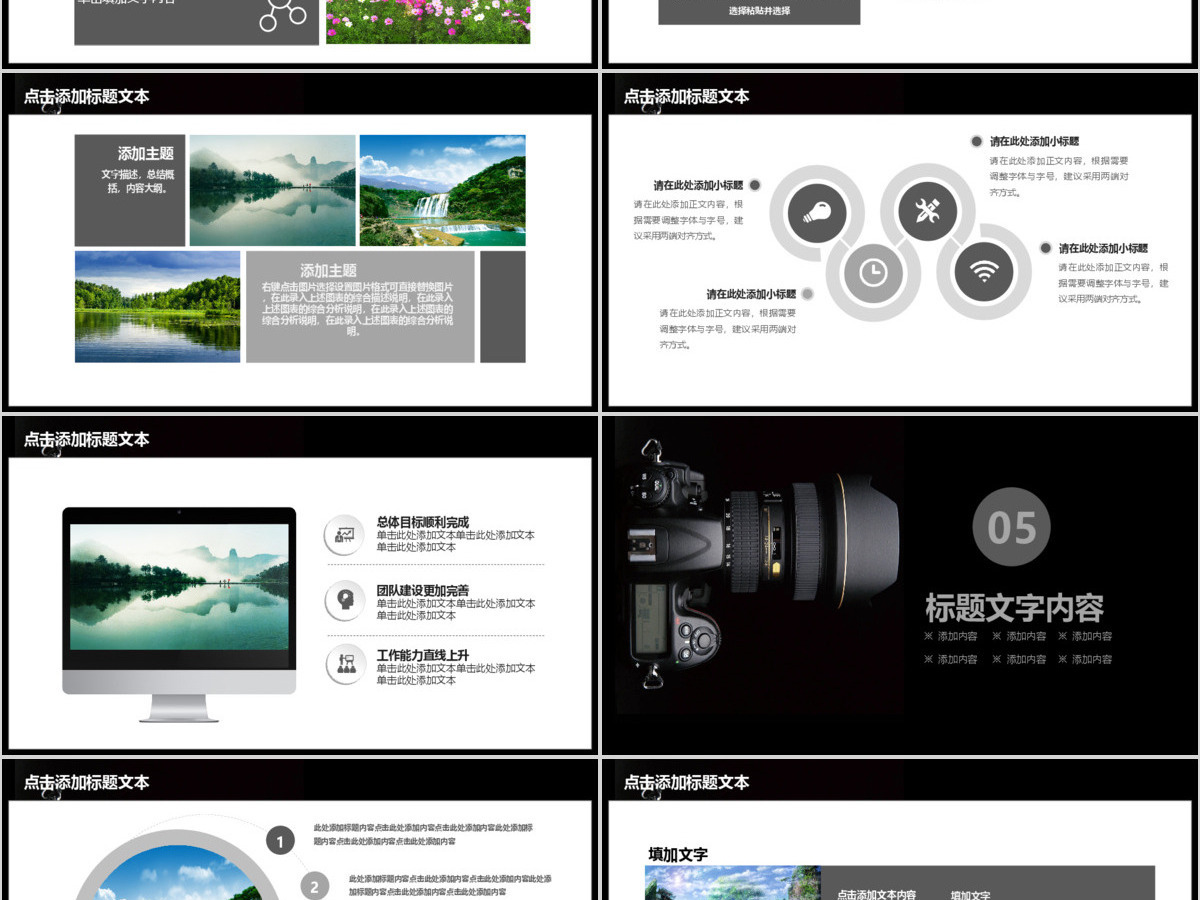
Task: Select the misty lake reflection photo in the grid
Action: 272,190
